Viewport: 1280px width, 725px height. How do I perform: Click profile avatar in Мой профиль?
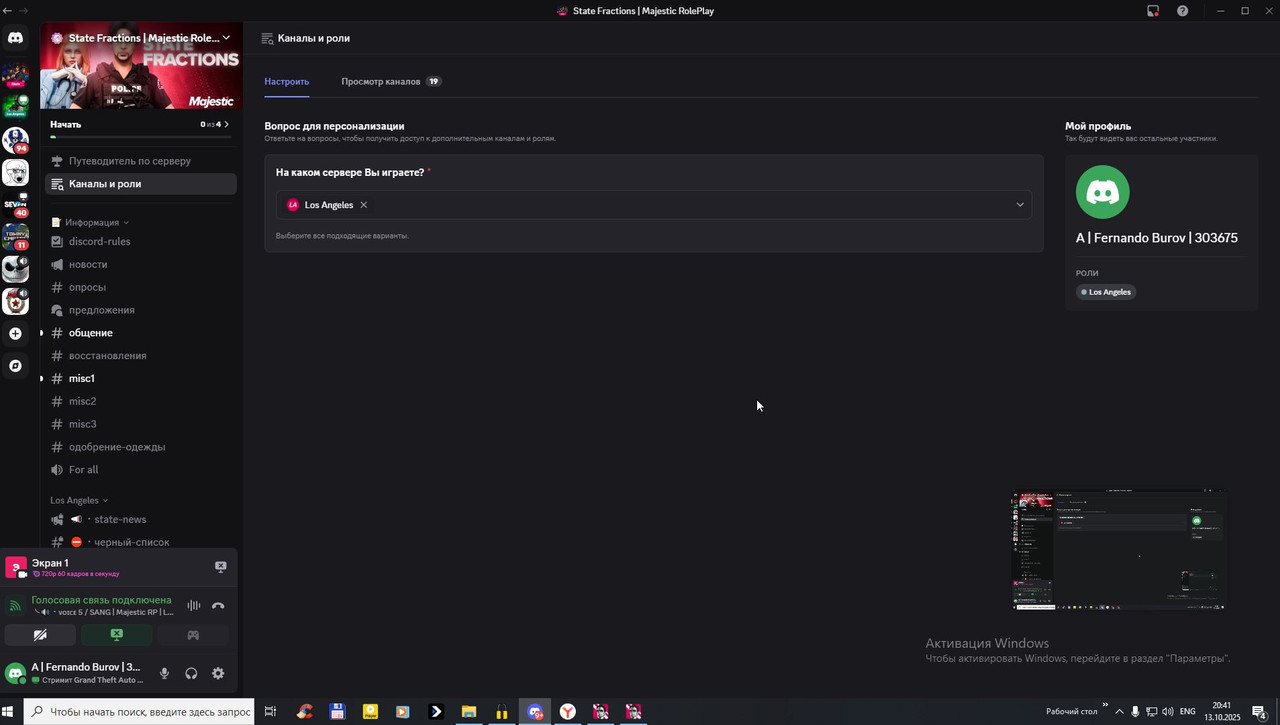tap(1103, 192)
